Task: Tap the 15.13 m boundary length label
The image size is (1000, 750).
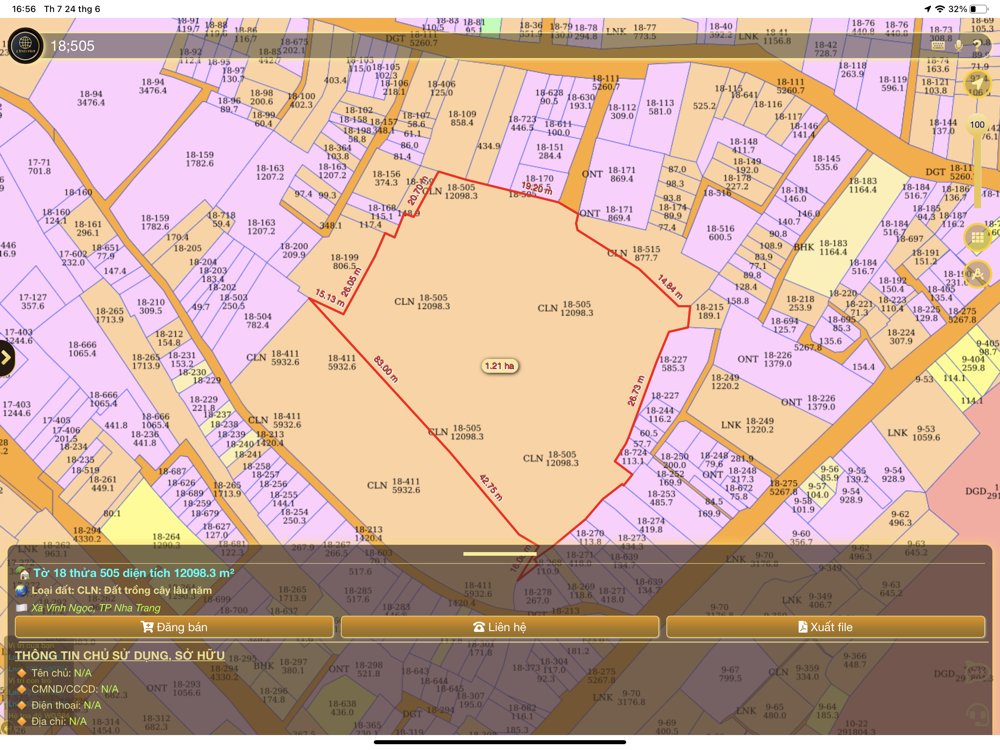Action: pyautogui.click(x=330, y=297)
